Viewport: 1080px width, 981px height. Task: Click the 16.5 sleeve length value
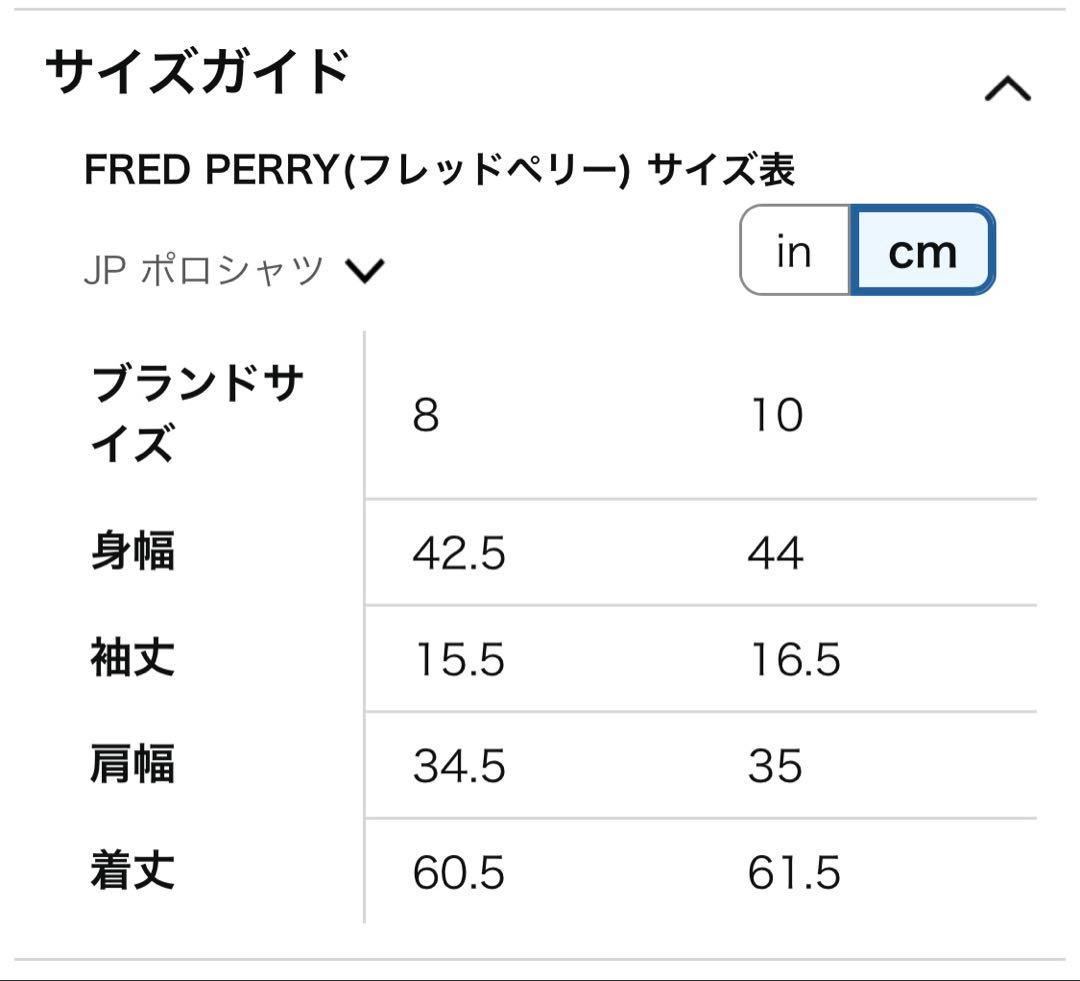[x=794, y=660]
